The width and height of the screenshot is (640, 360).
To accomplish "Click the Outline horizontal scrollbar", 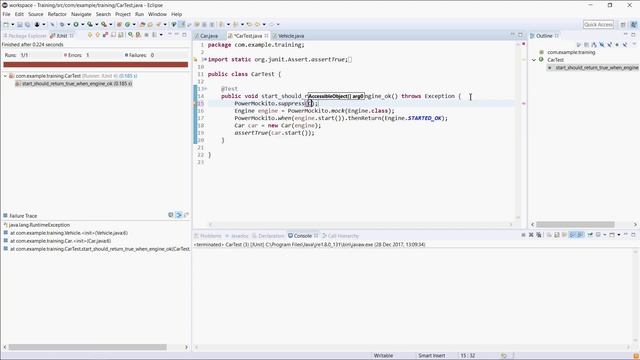I will (575, 224).
